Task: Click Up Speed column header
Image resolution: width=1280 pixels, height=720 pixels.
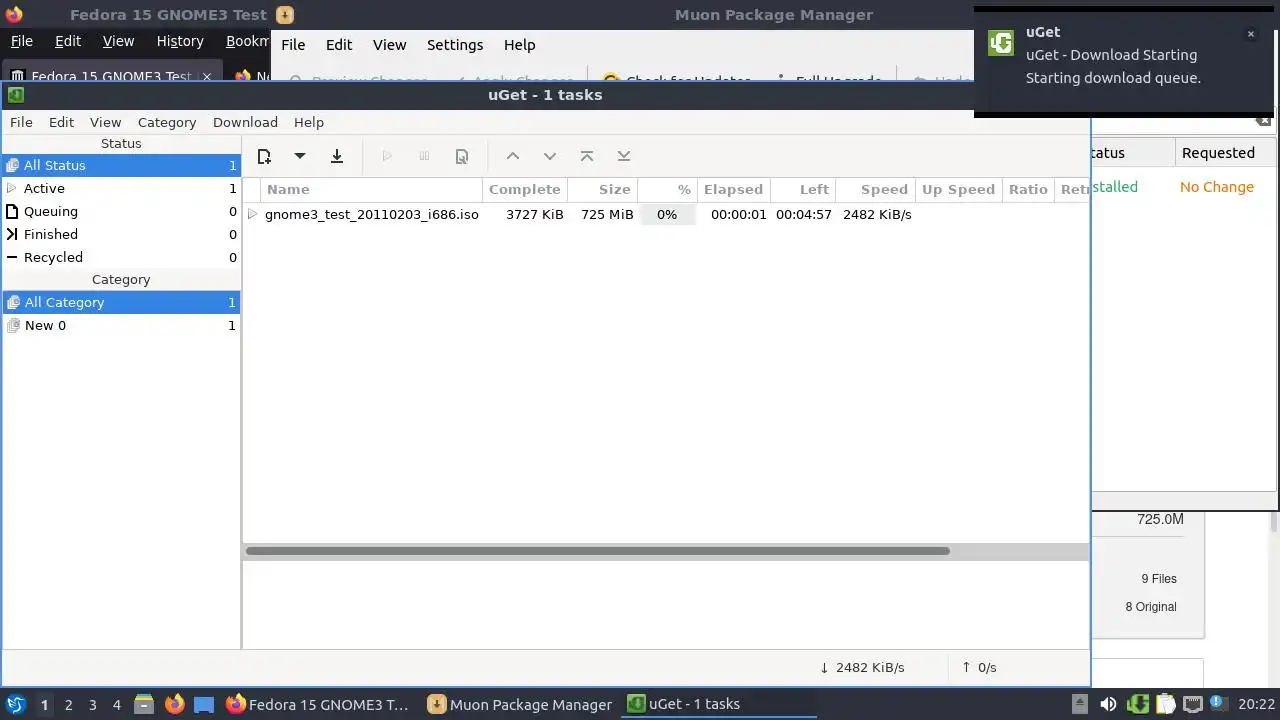Action: [958, 189]
